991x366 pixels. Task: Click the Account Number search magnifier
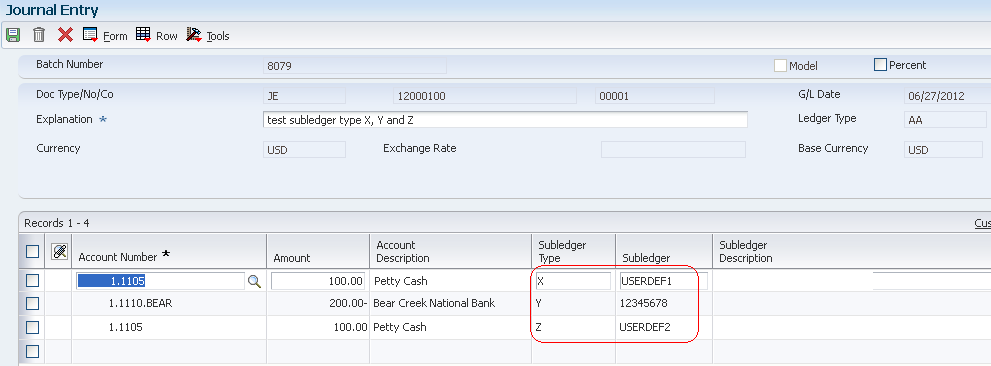pyautogui.click(x=254, y=281)
